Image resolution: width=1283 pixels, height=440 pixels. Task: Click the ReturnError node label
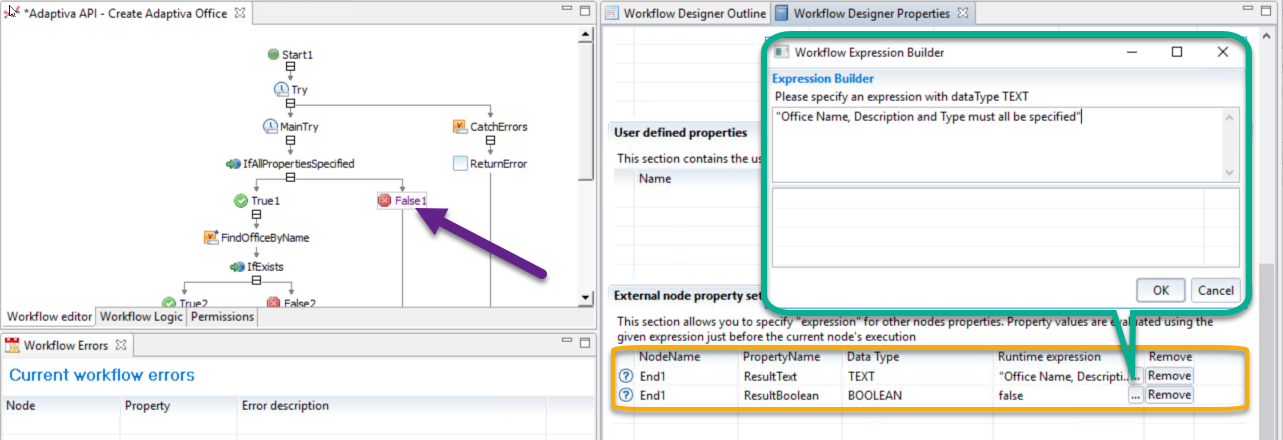click(498, 163)
